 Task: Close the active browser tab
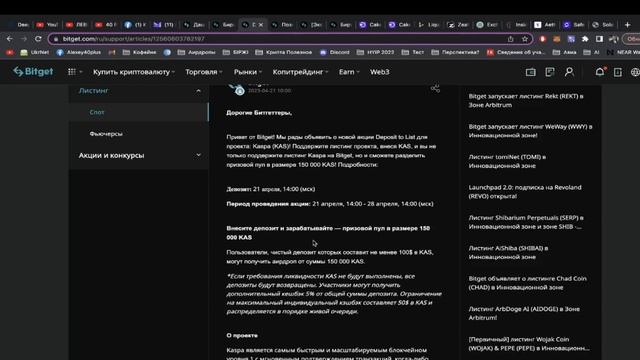tap(261, 25)
